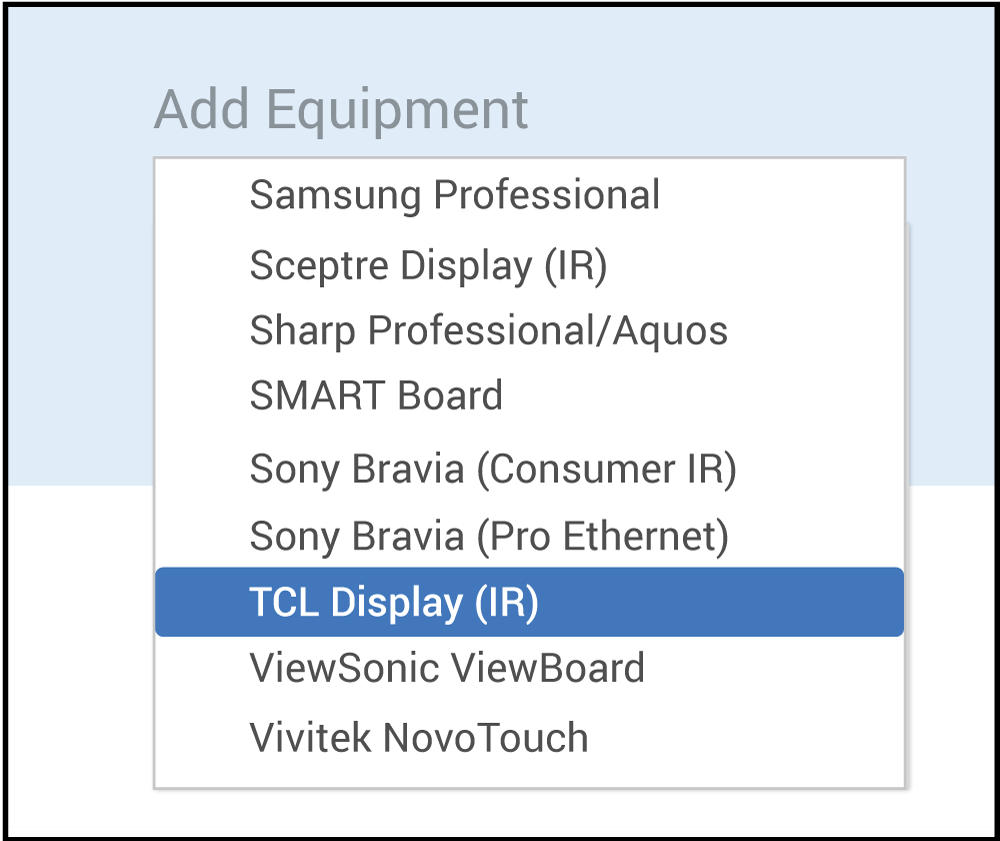The height and width of the screenshot is (841, 1000).
Task: Click the highlighted TCL Display (IR) item
Action: pos(394,602)
